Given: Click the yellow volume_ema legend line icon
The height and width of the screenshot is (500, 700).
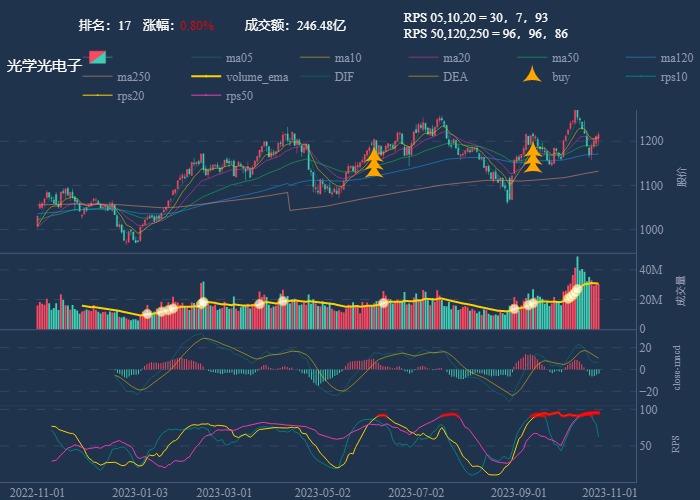Looking at the screenshot, I should (x=206, y=76).
